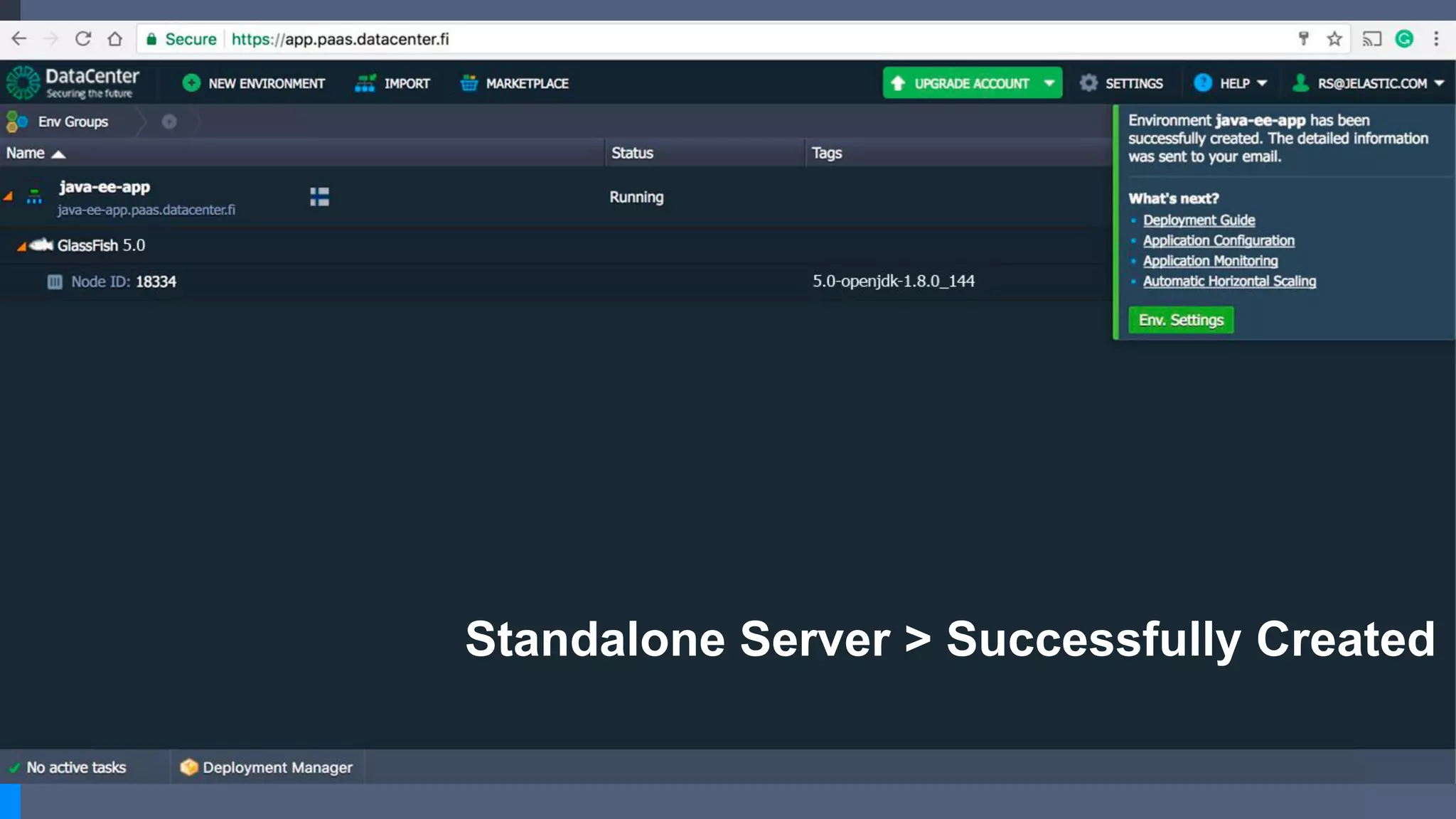
Task: Click the java-ee-app environment topology icon
Action: (34, 196)
